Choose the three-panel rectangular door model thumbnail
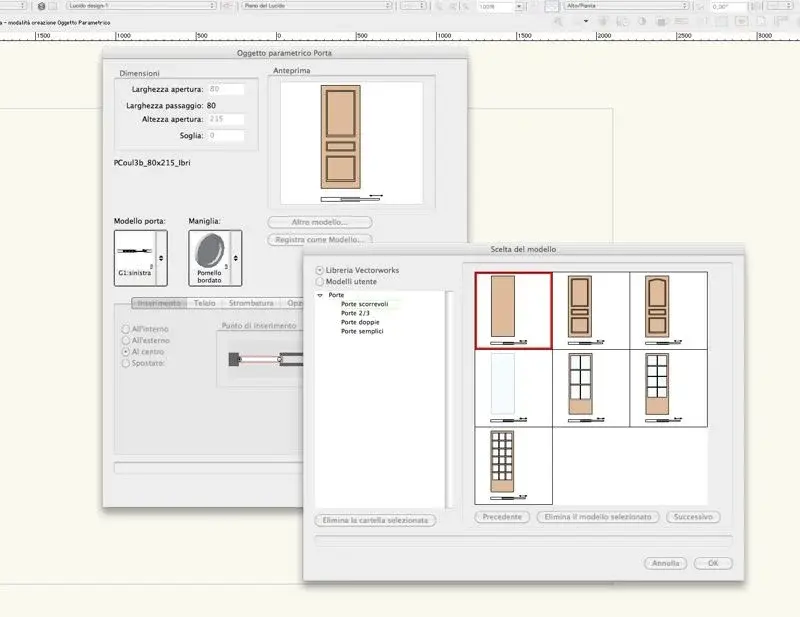 click(x=591, y=311)
